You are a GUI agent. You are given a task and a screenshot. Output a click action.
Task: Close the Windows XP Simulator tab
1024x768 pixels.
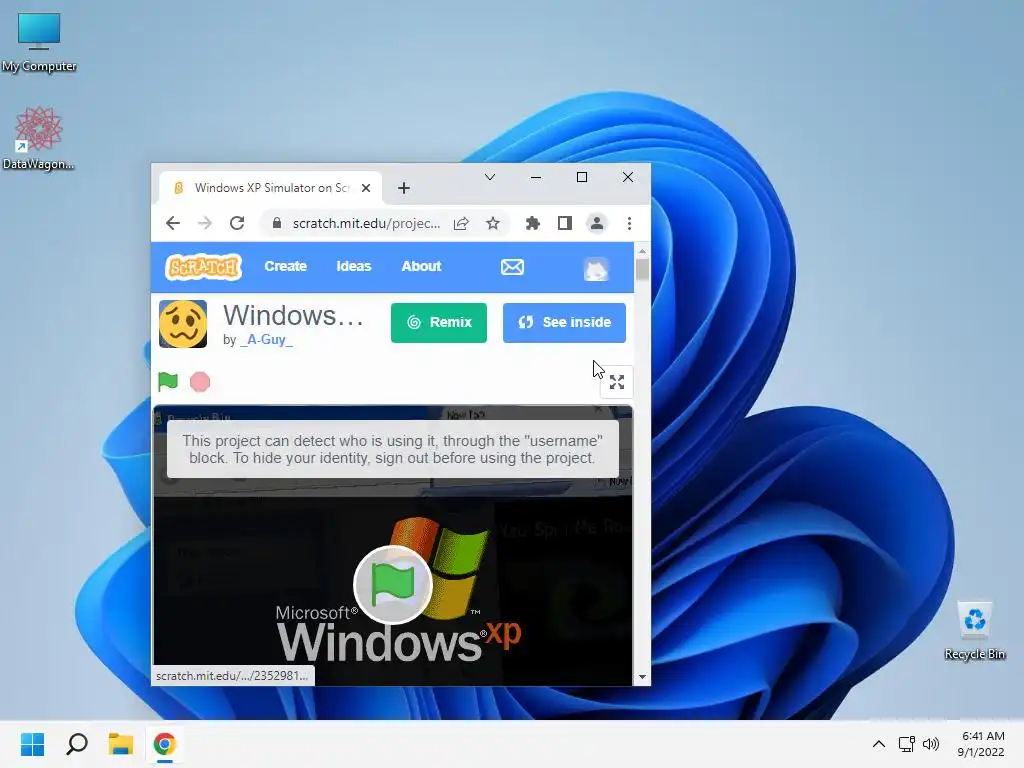(366, 188)
